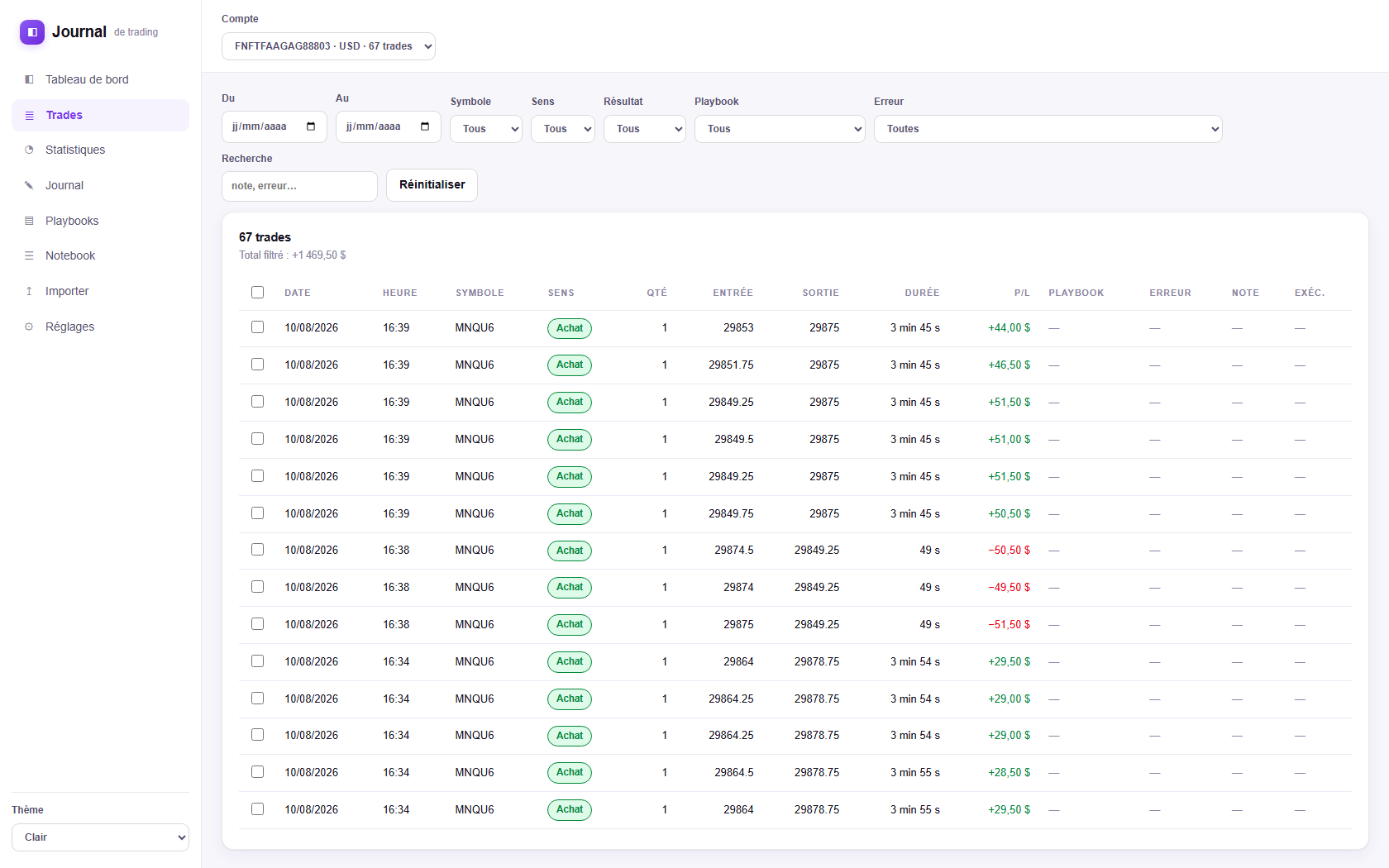Click the Du start date field
The image size is (1389, 868).
click(x=274, y=126)
